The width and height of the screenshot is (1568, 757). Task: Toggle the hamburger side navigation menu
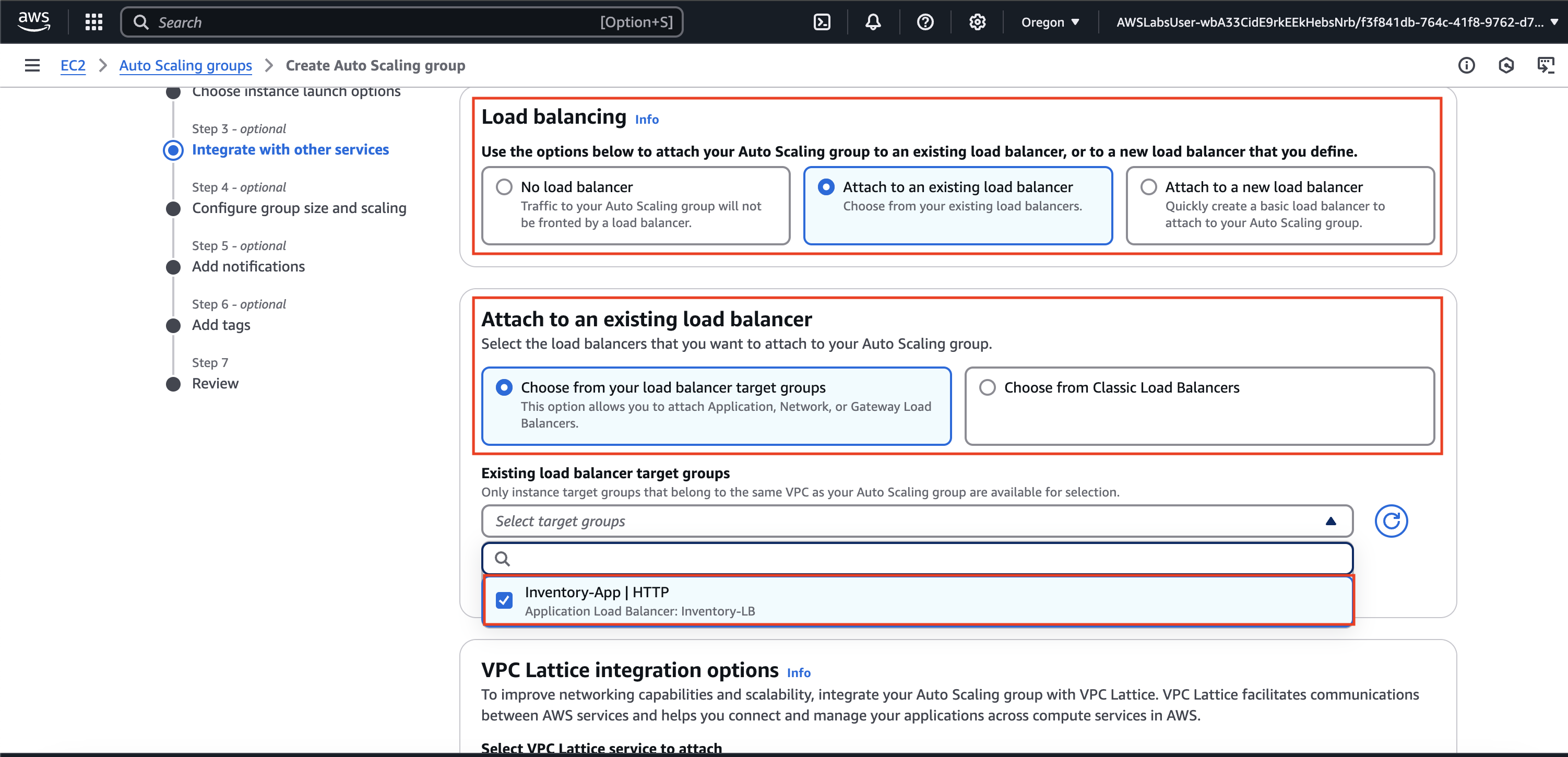coord(32,65)
